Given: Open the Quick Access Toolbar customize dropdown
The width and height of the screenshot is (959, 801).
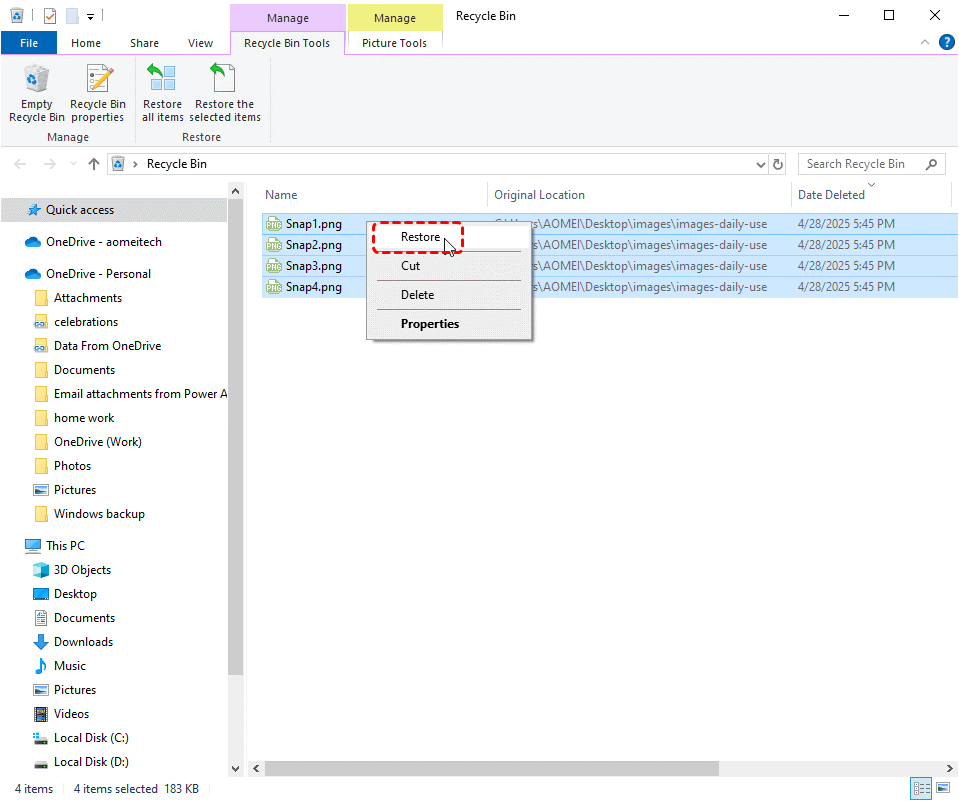Looking at the screenshot, I should click(90, 16).
